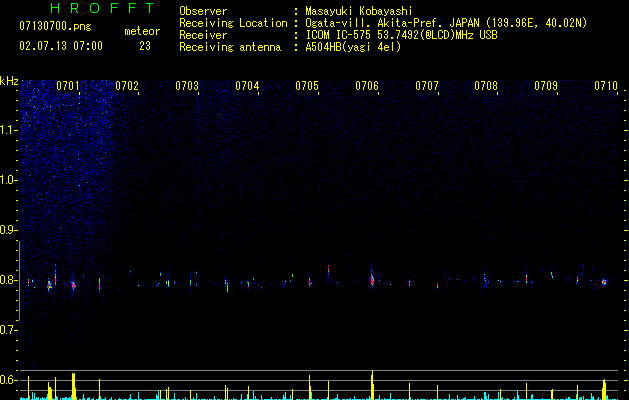Click the 0705 time marker
This screenshot has height=400, width=629.
[x=307, y=86]
